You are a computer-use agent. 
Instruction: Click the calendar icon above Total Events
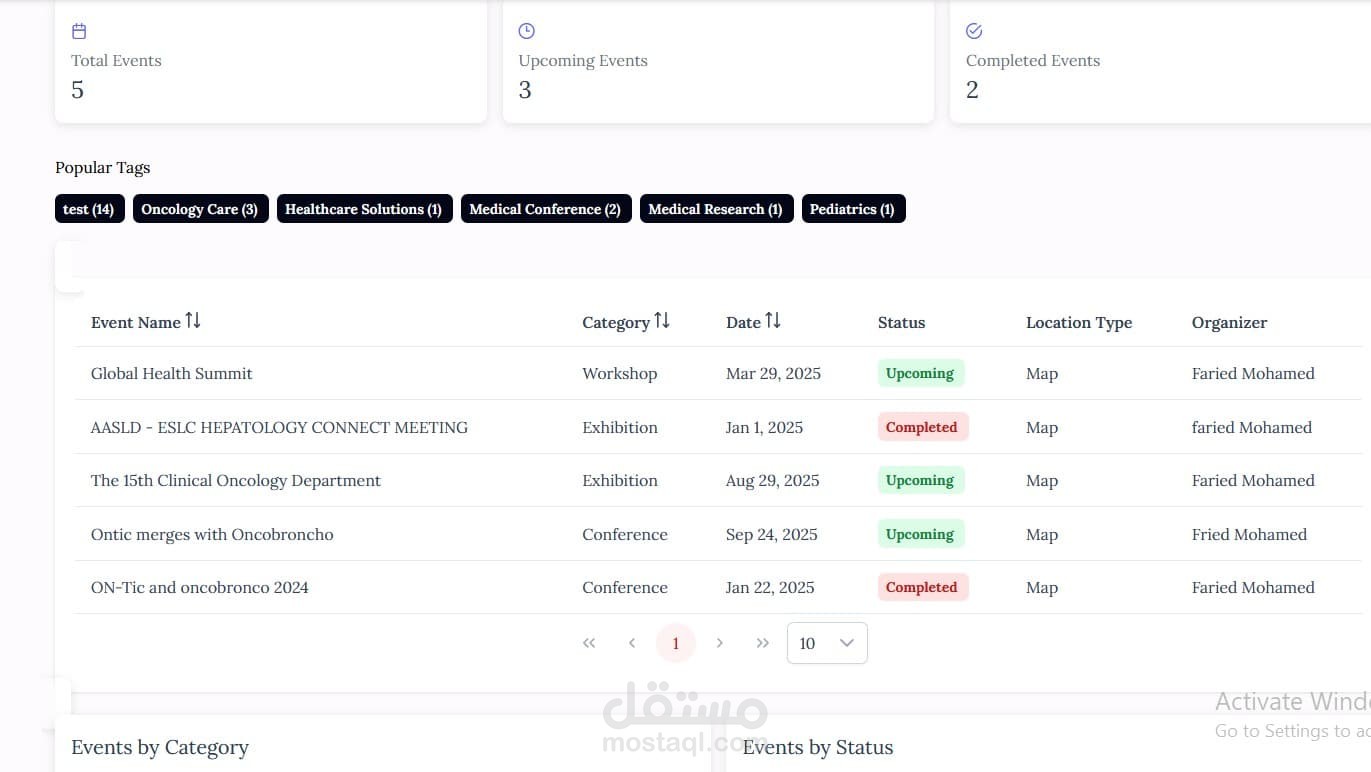[x=79, y=32]
